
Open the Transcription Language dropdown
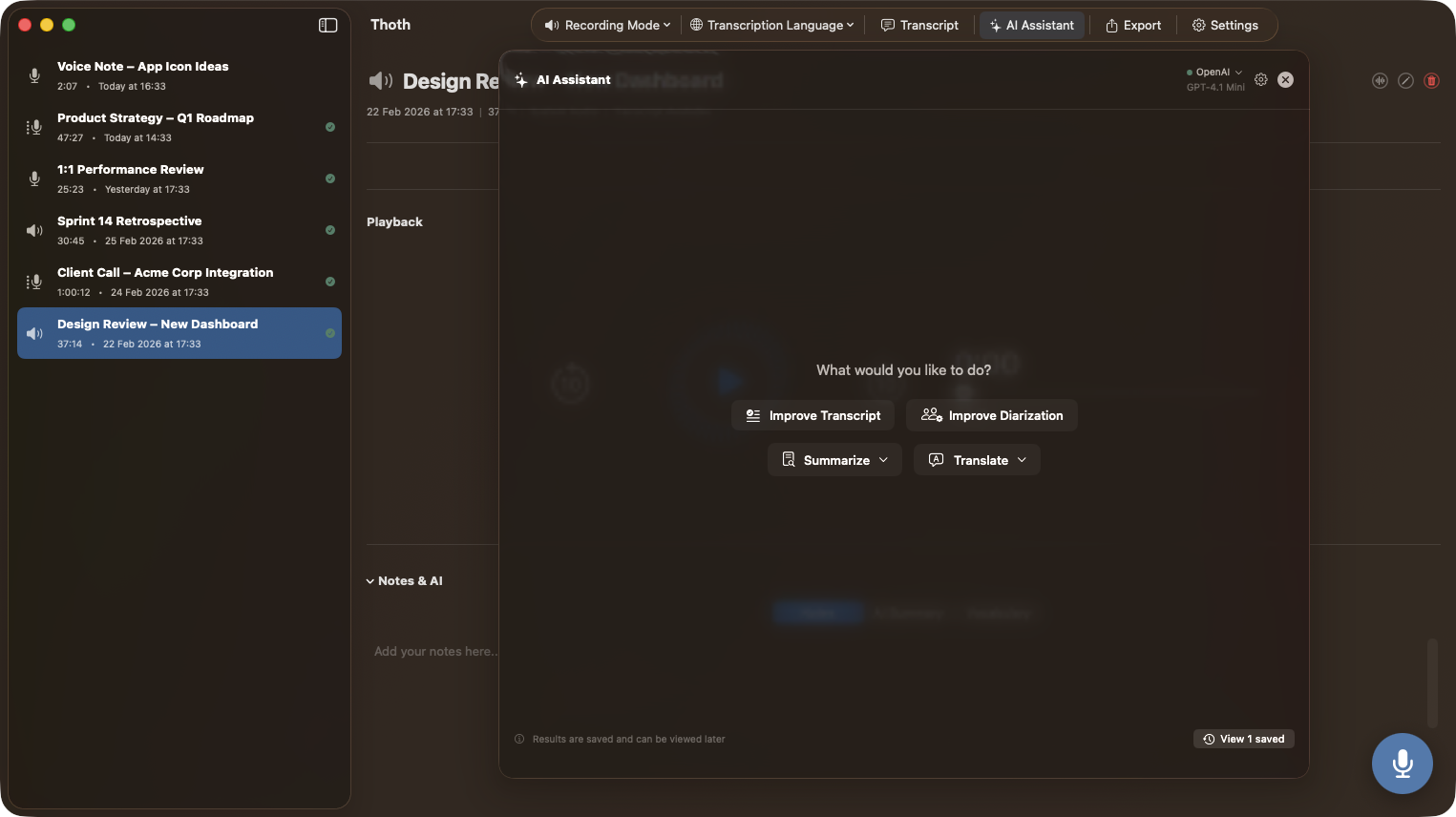click(x=770, y=25)
